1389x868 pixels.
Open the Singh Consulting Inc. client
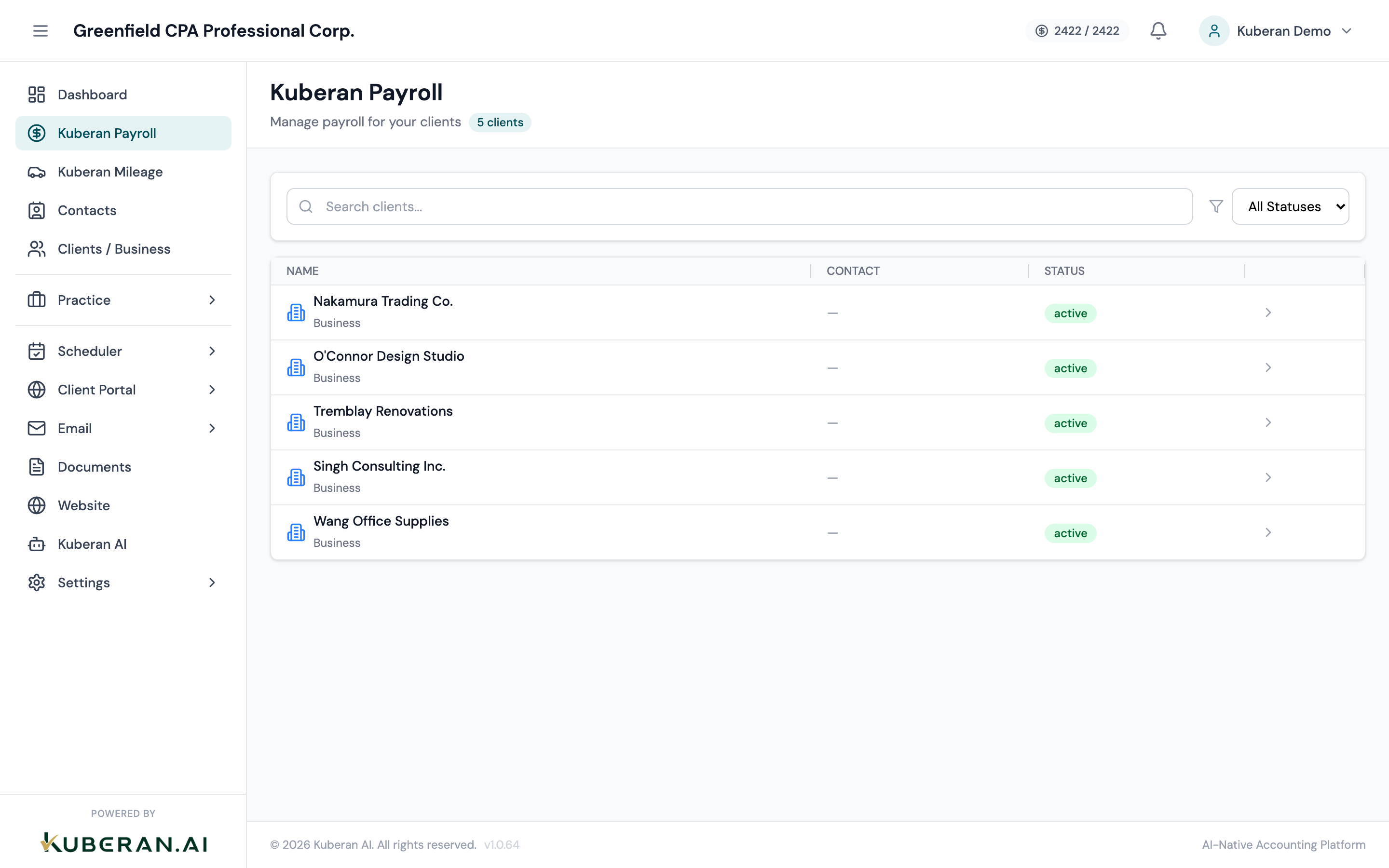coord(817,477)
